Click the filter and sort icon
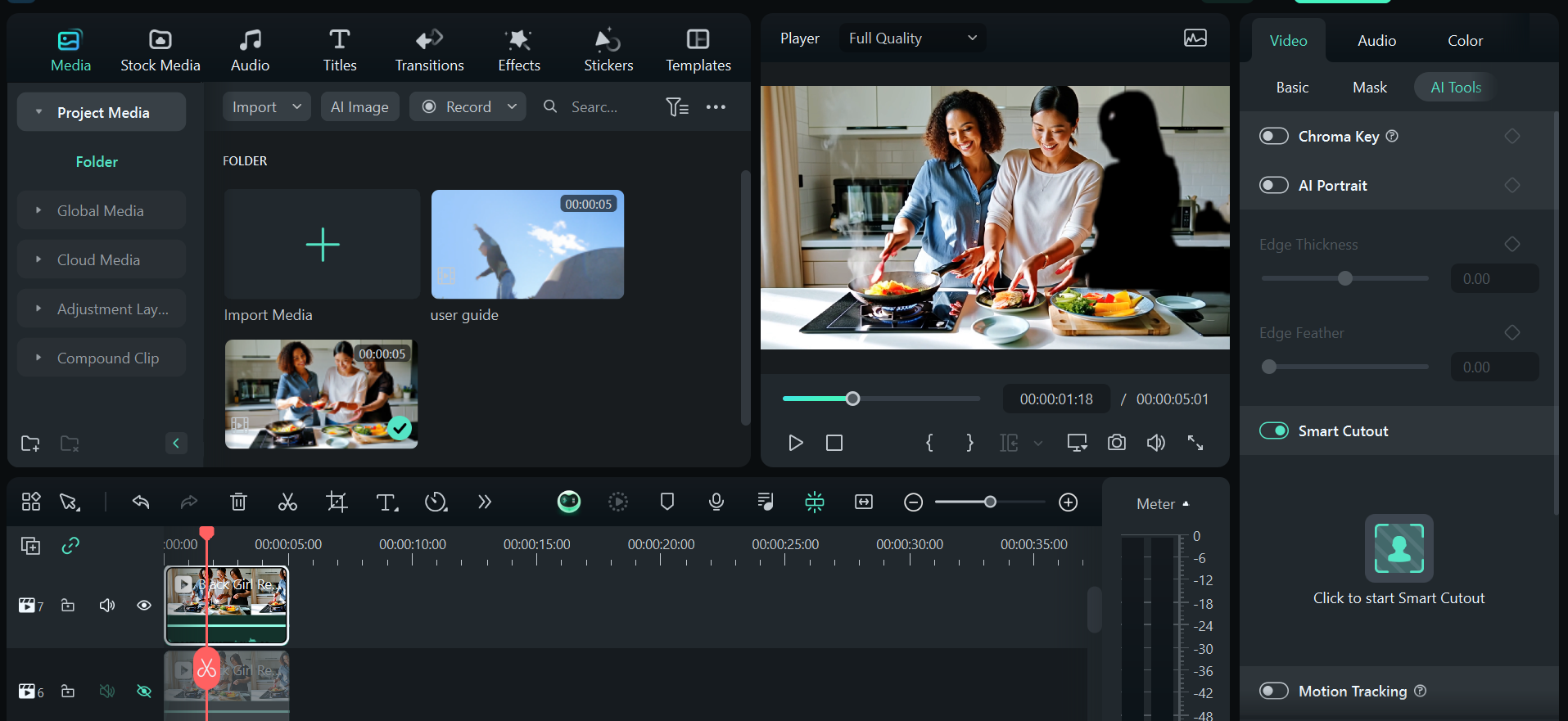 [677, 106]
